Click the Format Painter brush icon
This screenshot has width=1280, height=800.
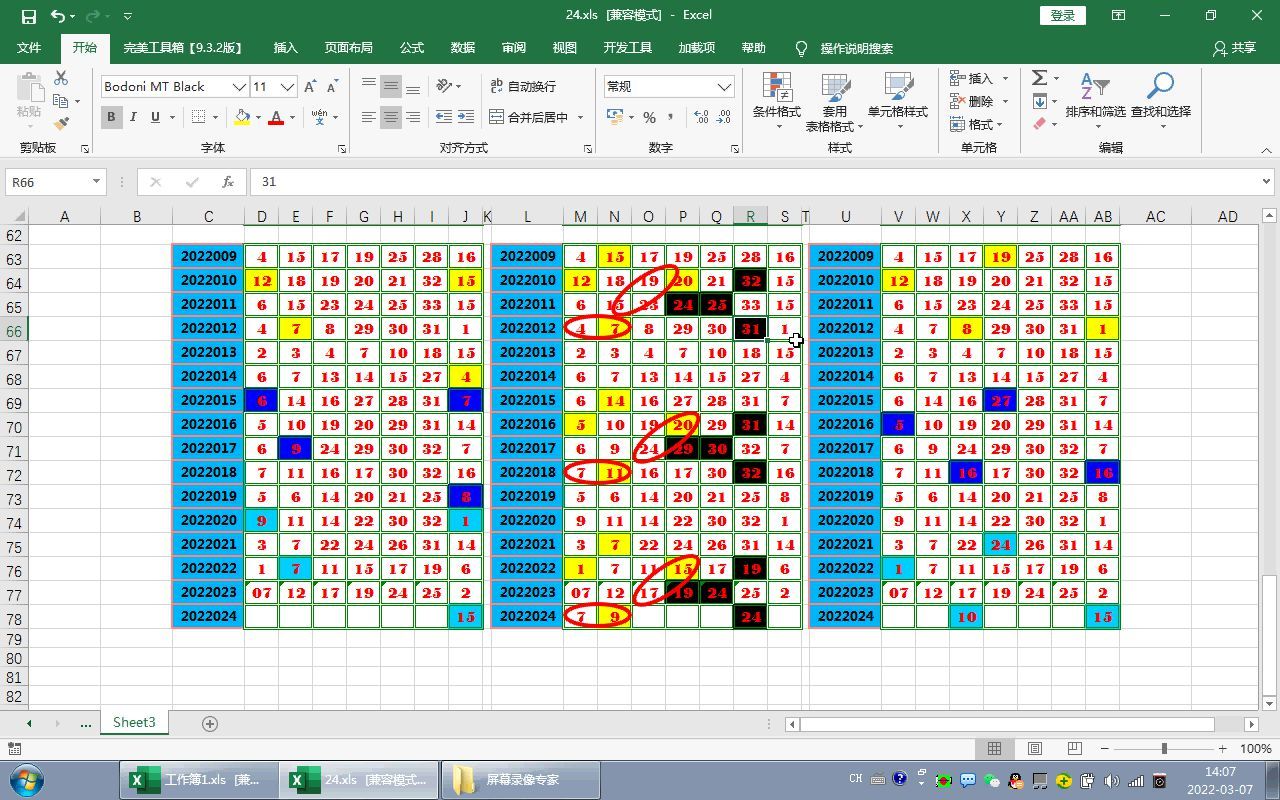pyautogui.click(x=61, y=124)
